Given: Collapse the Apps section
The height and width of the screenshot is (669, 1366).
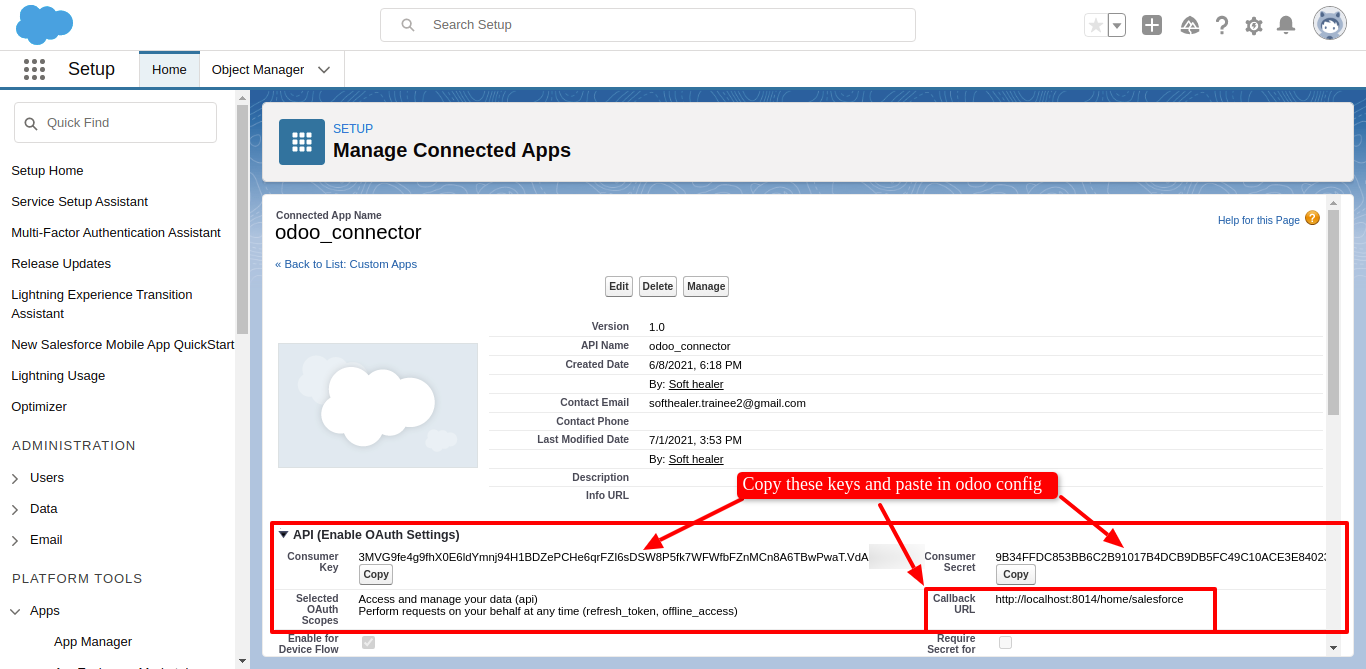Looking at the screenshot, I should 15,611.
